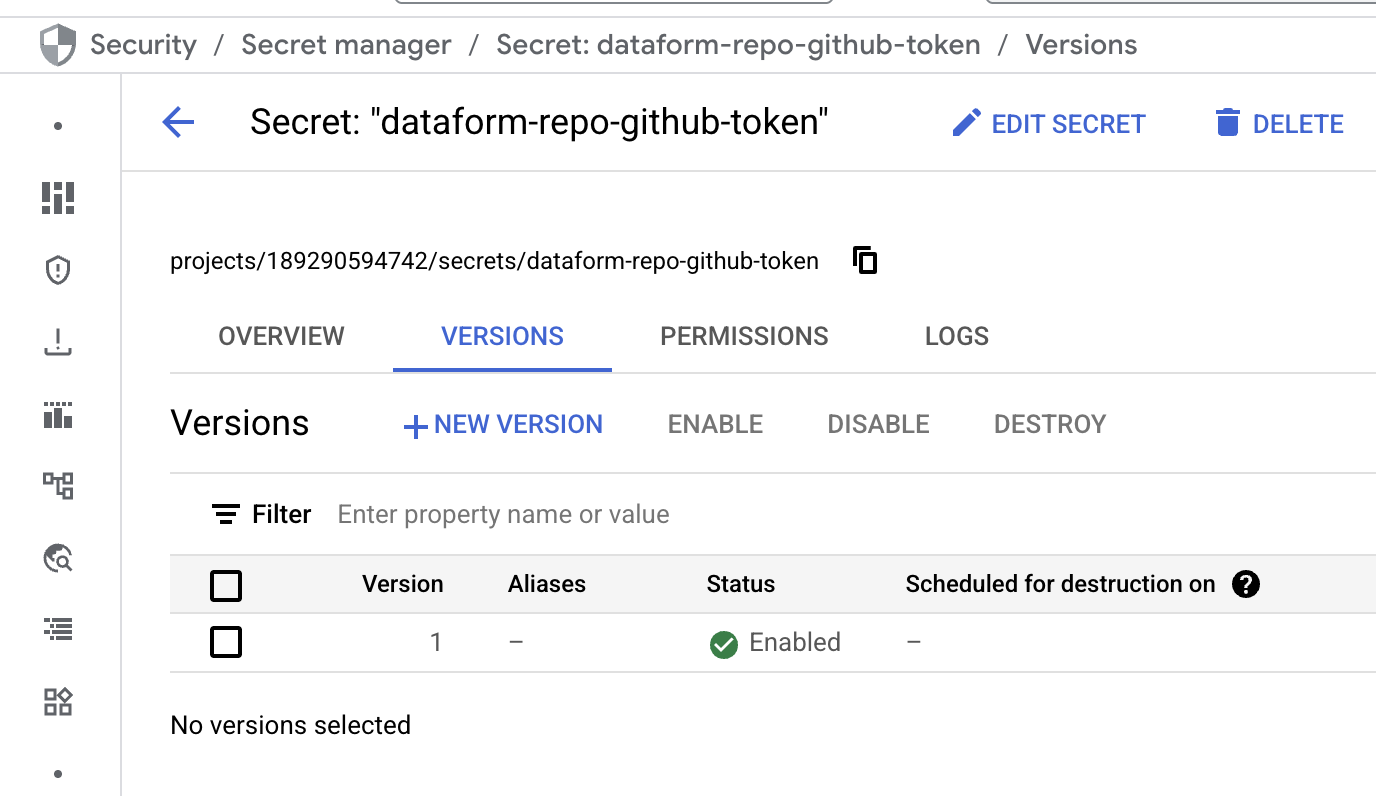Open help for Scheduled for destruction
This screenshot has width=1376, height=796.
[x=1245, y=584]
